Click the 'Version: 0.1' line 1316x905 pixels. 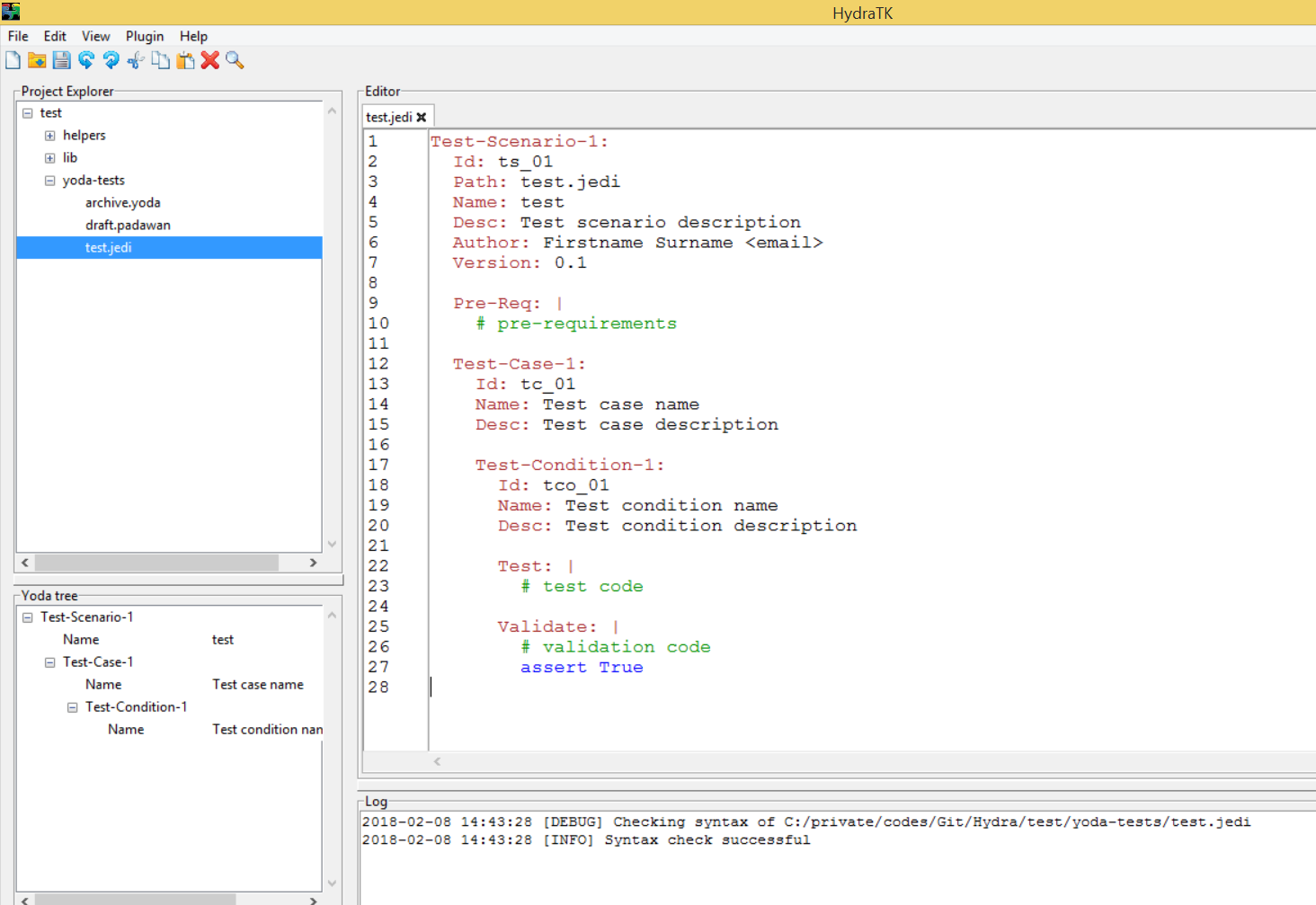pos(520,262)
